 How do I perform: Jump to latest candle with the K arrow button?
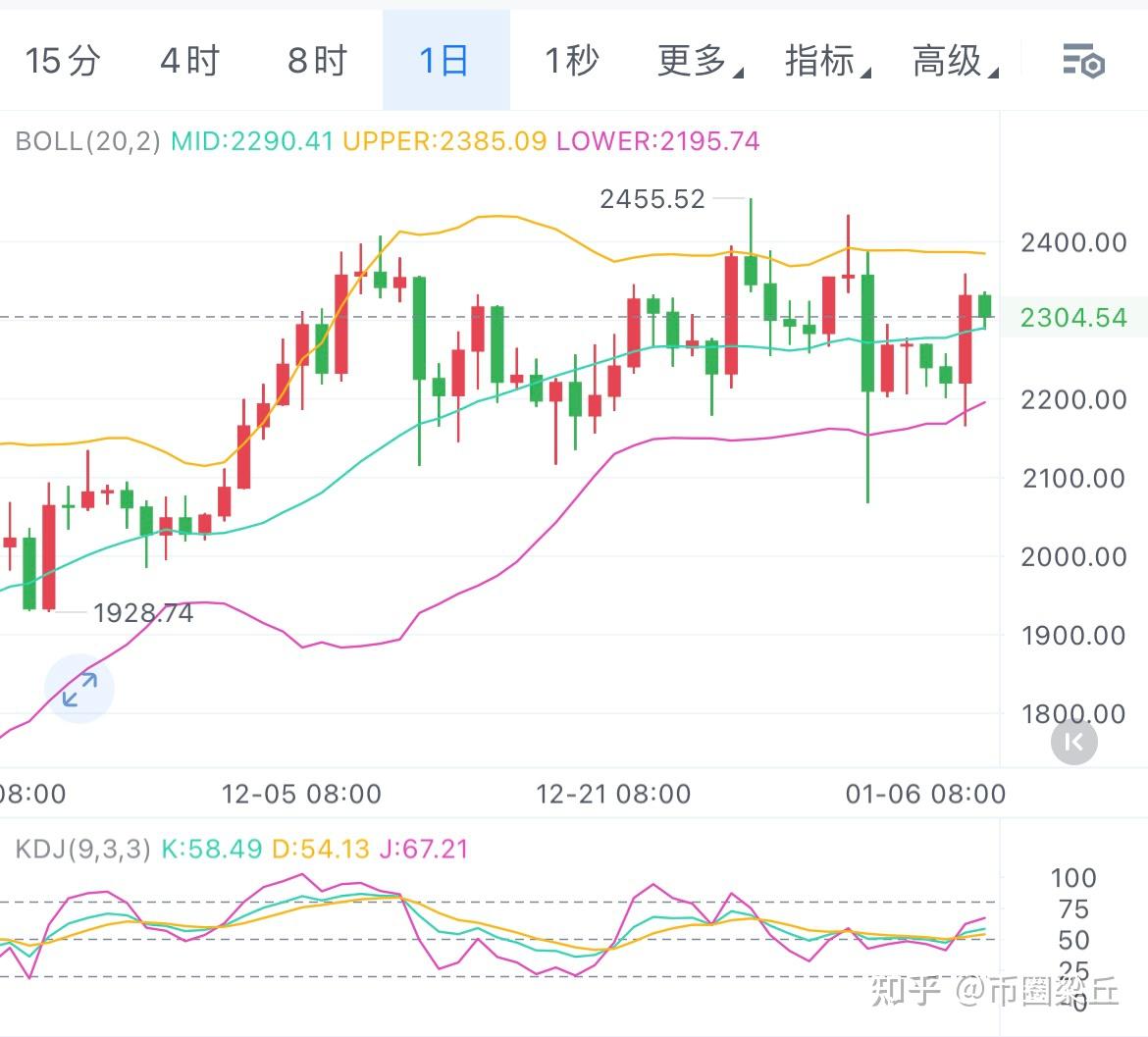tap(1074, 742)
